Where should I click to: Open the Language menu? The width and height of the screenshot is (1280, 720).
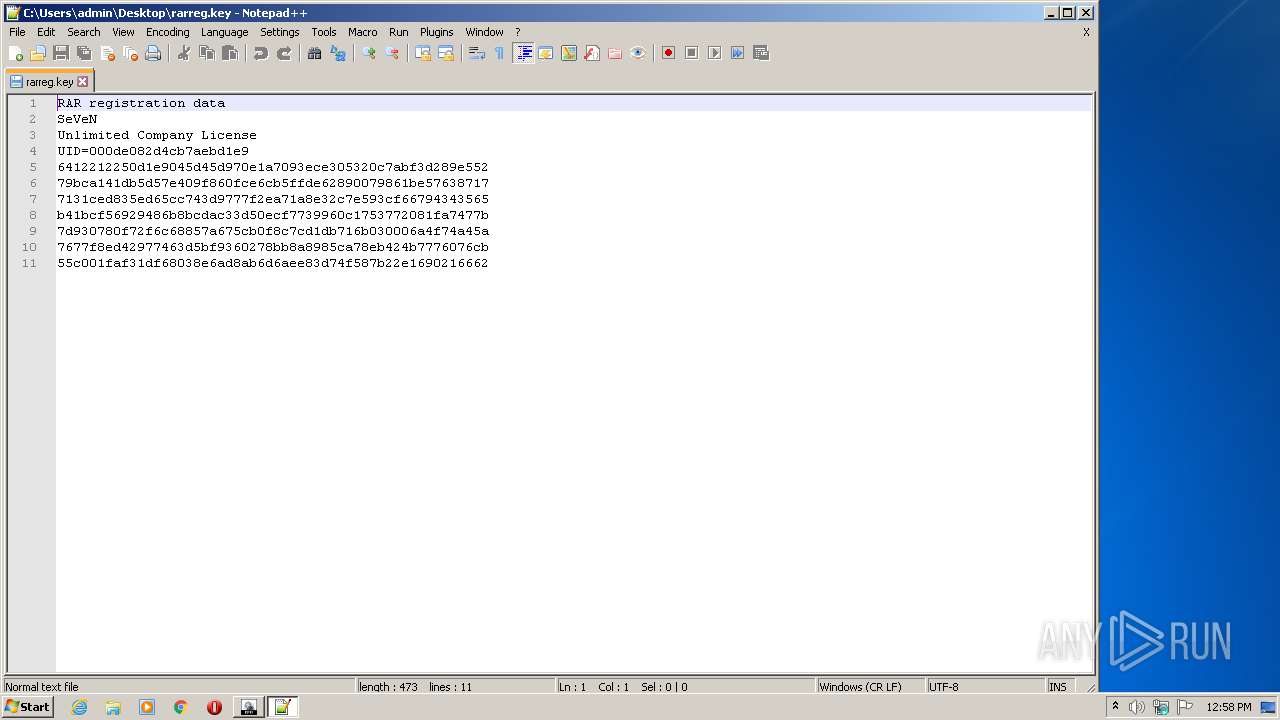click(224, 32)
